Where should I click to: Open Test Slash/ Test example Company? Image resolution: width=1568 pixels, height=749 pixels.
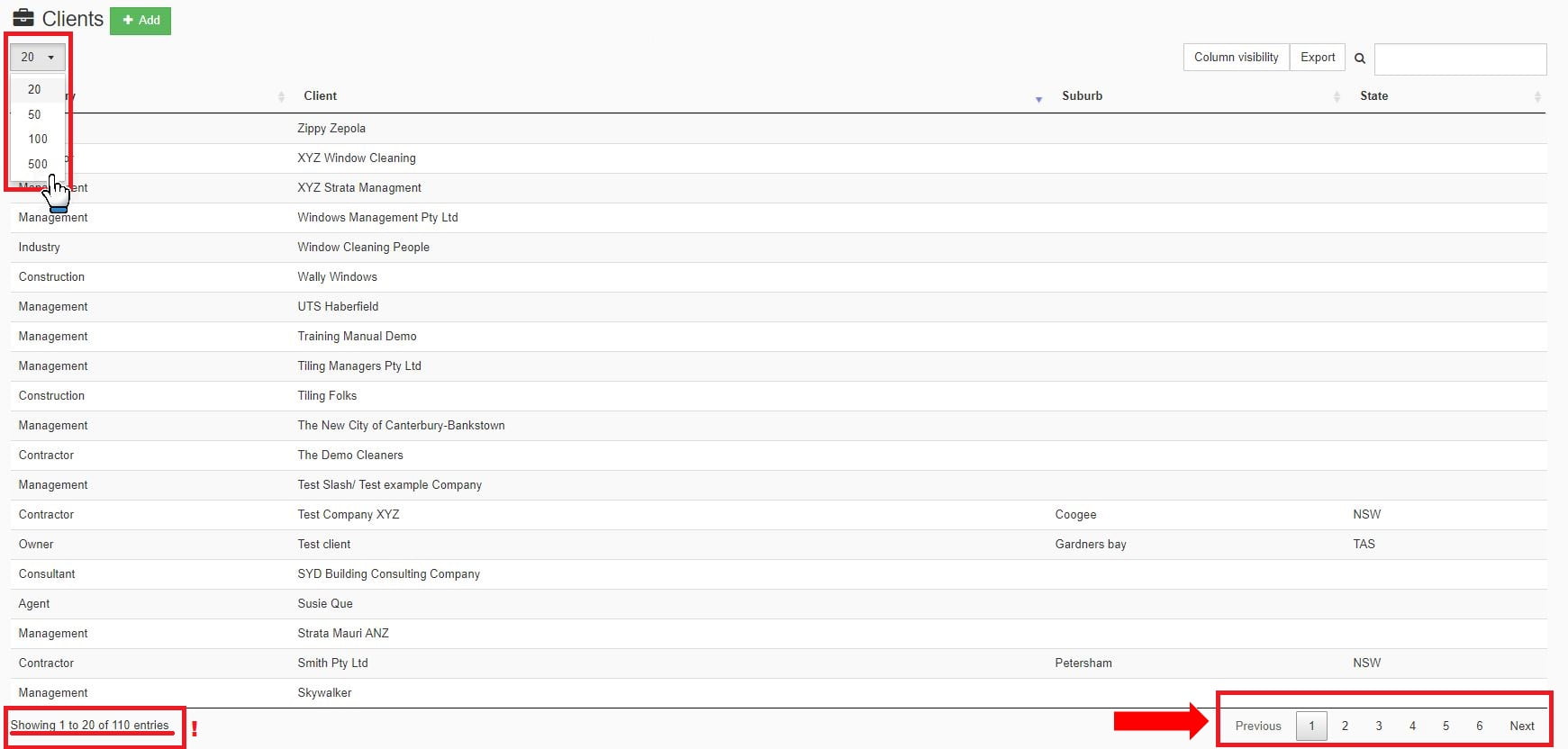click(x=389, y=484)
